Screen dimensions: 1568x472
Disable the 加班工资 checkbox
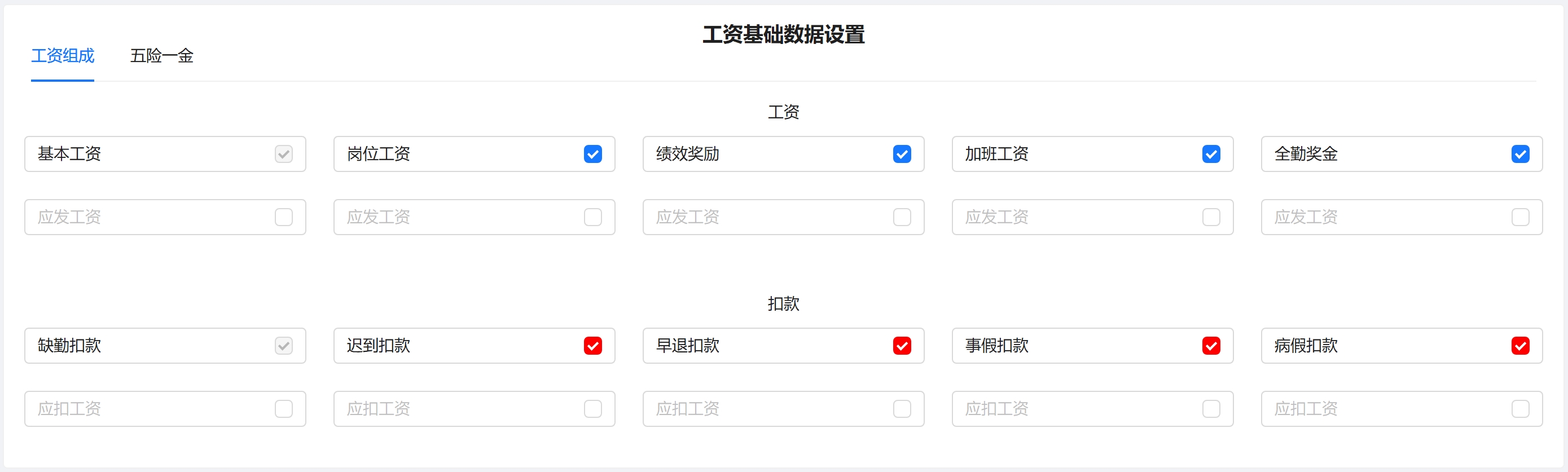pyautogui.click(x=1211, y=154)
